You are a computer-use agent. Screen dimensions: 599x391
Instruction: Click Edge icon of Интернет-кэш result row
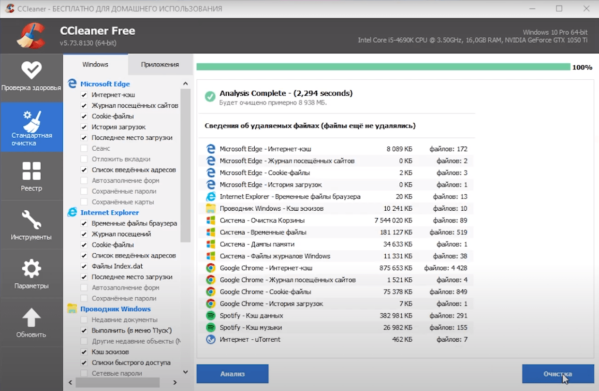coord(210,149)
